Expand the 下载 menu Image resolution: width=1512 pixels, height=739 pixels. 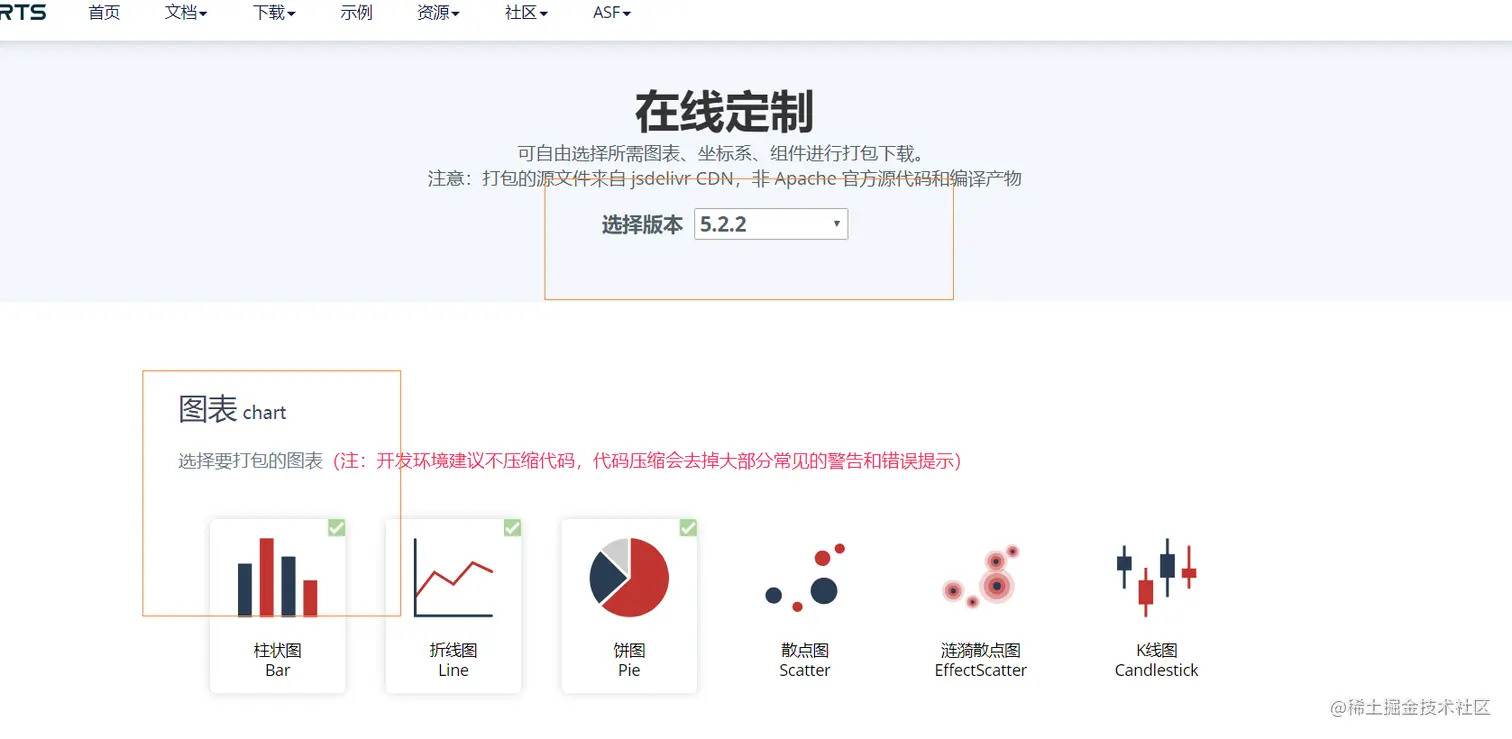(274, 13)
